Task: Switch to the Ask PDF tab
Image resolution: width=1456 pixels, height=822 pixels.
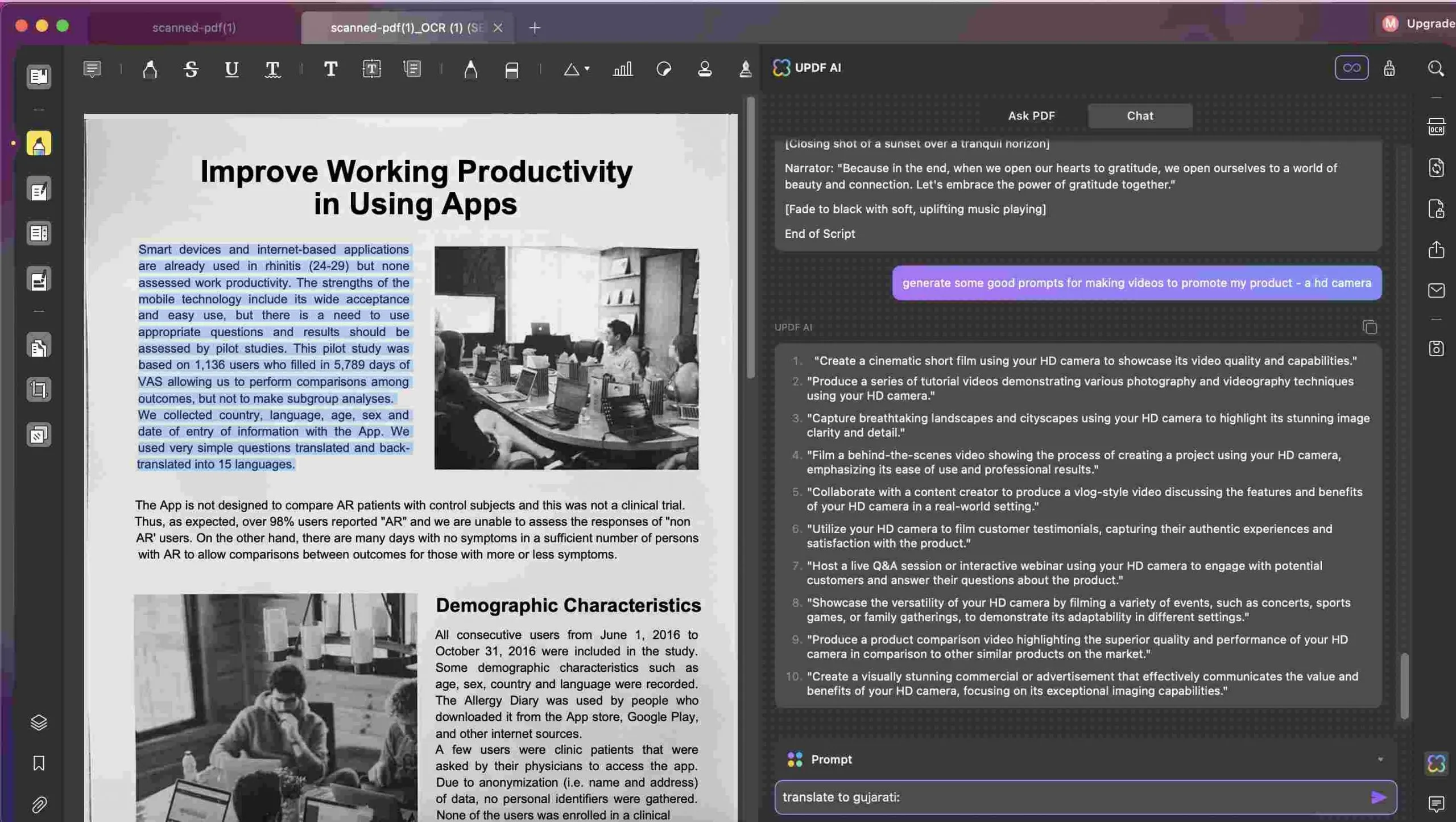Action: coord(1032,115)
